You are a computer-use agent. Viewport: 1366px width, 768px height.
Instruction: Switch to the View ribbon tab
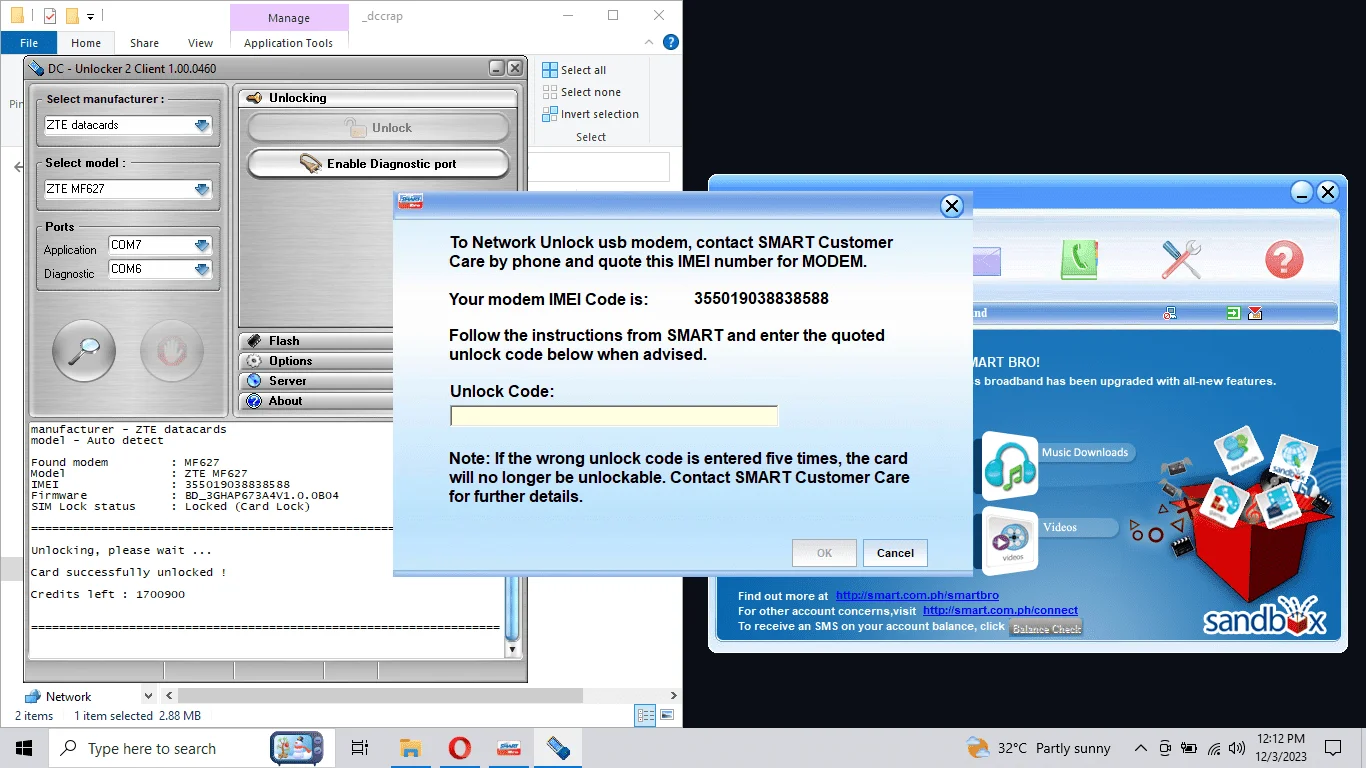[x=201, y=43]
